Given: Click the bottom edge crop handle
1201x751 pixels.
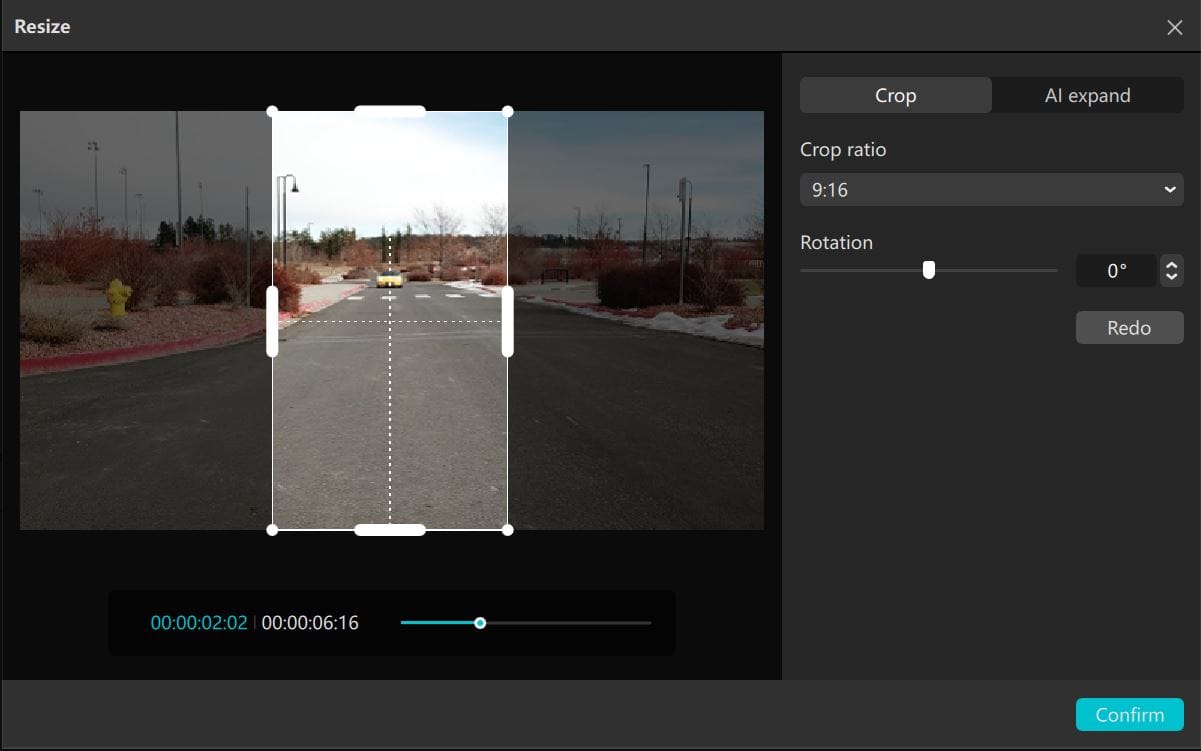Looking at the screenshot, I should point(390,530).
